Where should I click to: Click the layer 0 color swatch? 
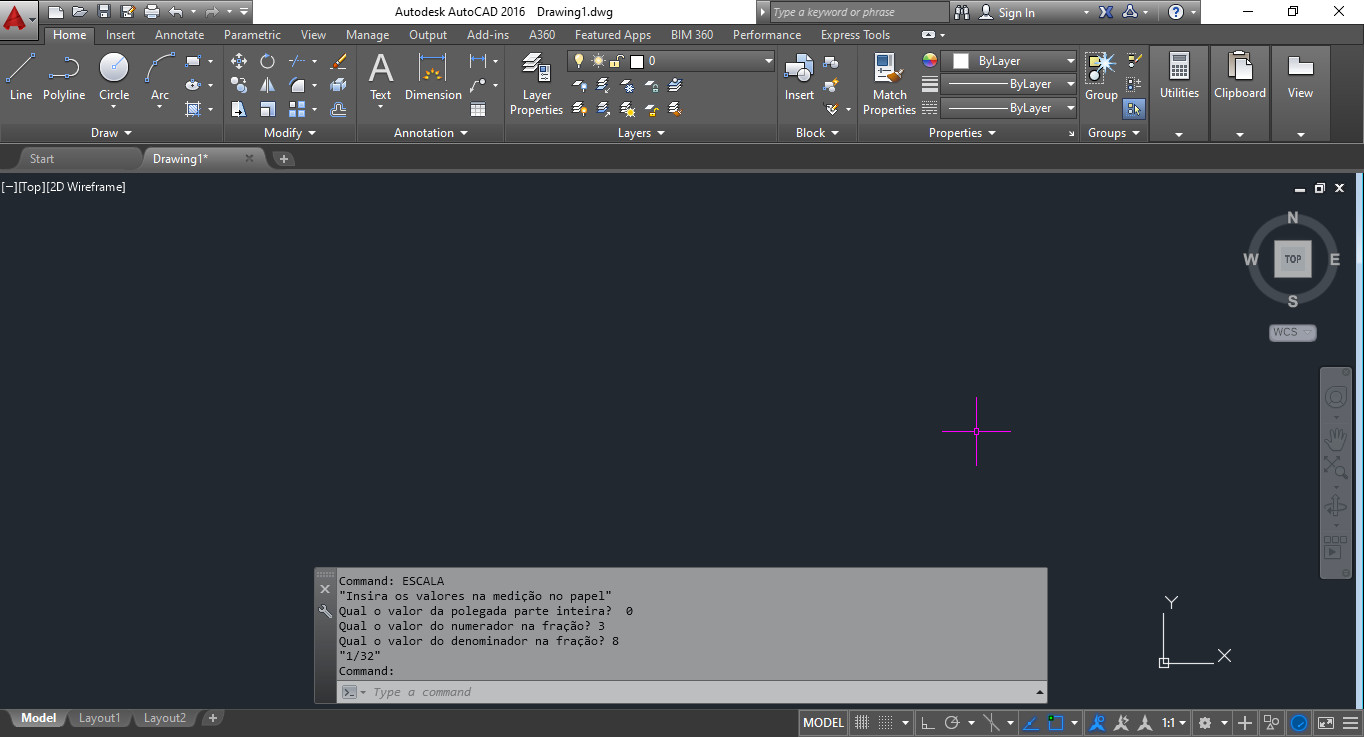tap(636, 61)
